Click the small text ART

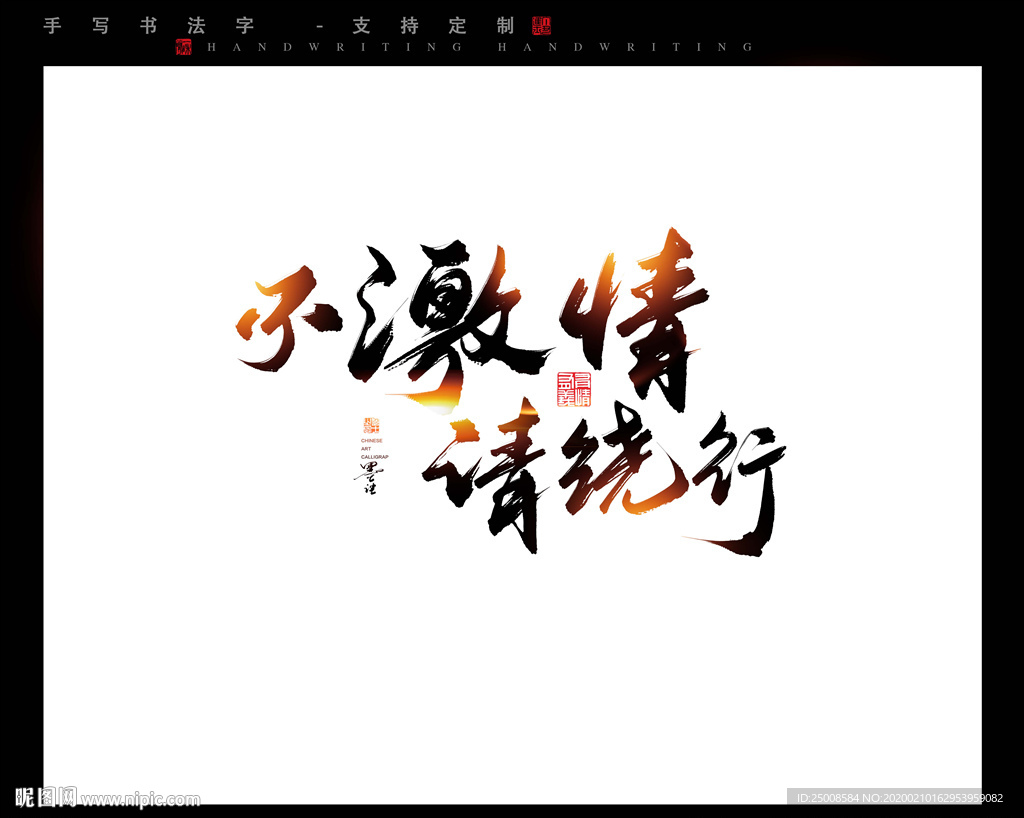[366, 449]
